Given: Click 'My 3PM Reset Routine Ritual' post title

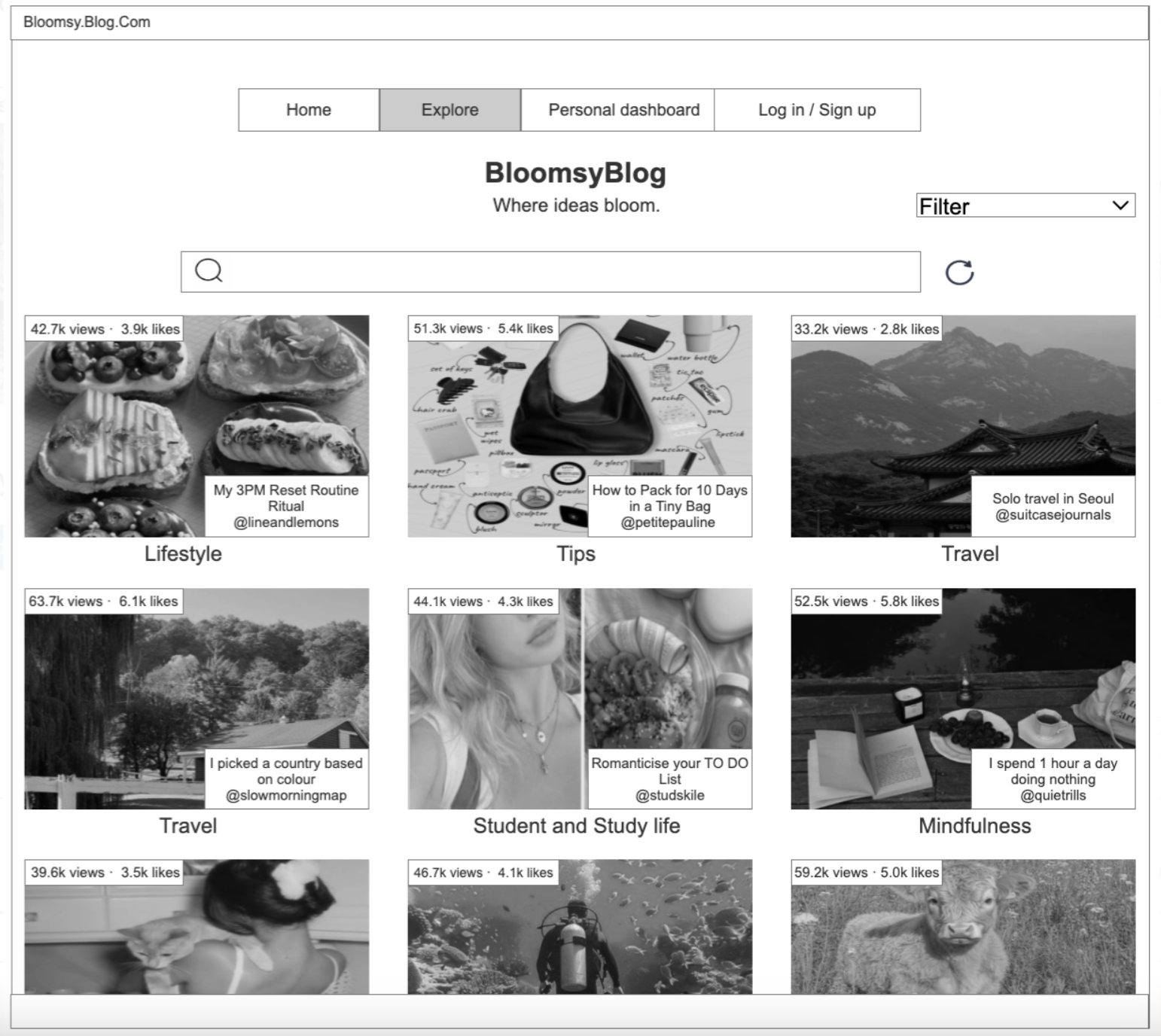Looking at the screenshot, I should click(286, 498).
